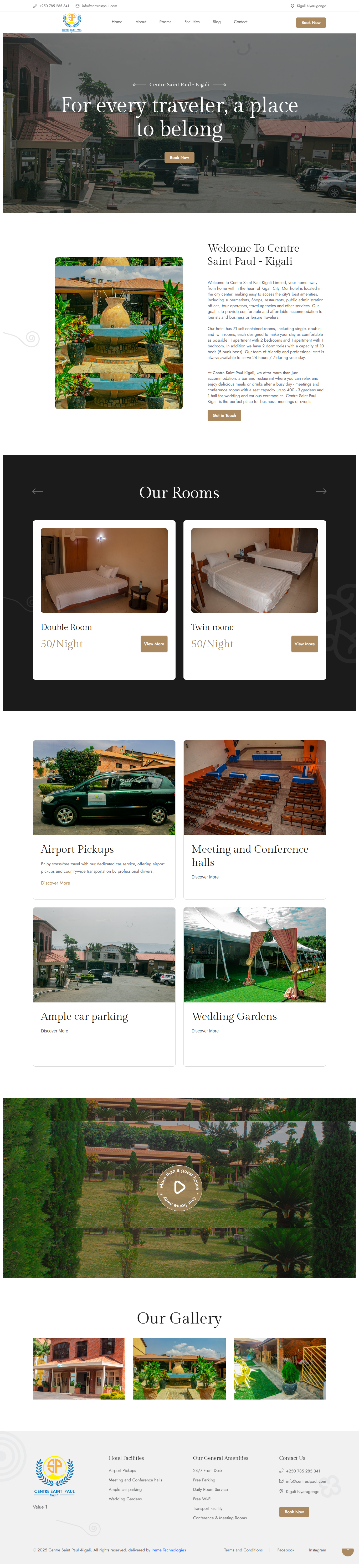The height and width of the screenshot is (1568, 359).
Task: Open the Terms and Conditions footer link
Action: pyautogui.click(x=243, y=1550)
